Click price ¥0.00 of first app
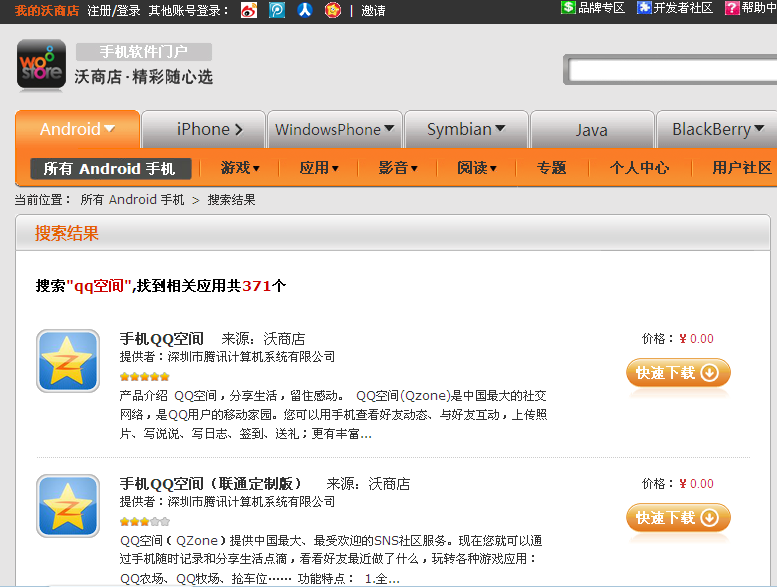This screenshot has height=587, width=777. [x=696, y=339]
